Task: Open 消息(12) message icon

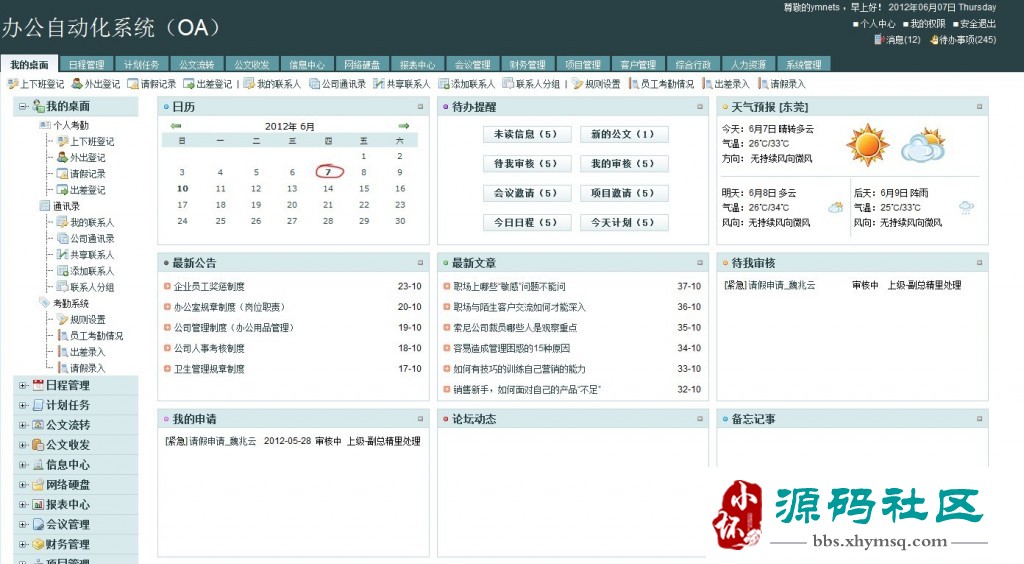Action: pyautogui.click(x=879, y=40)
